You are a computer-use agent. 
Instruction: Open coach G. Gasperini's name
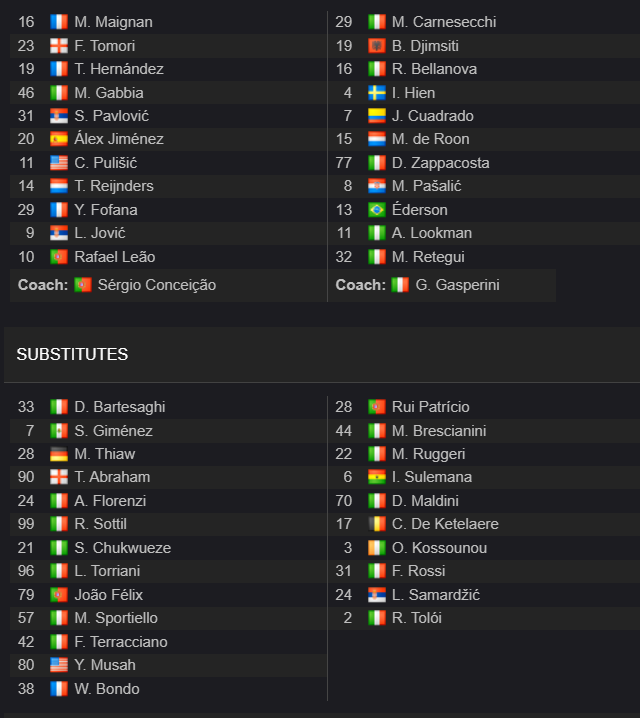(x=457, y=285)
